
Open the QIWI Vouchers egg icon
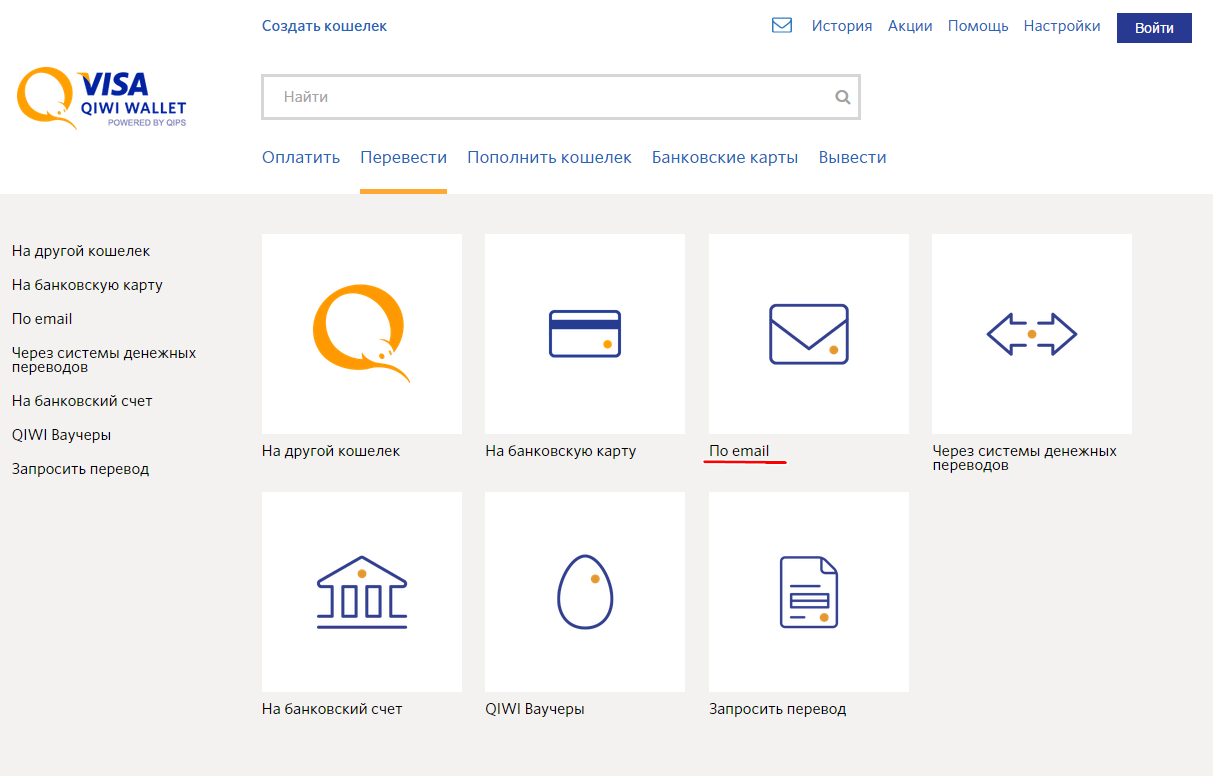tap(584, 591)
